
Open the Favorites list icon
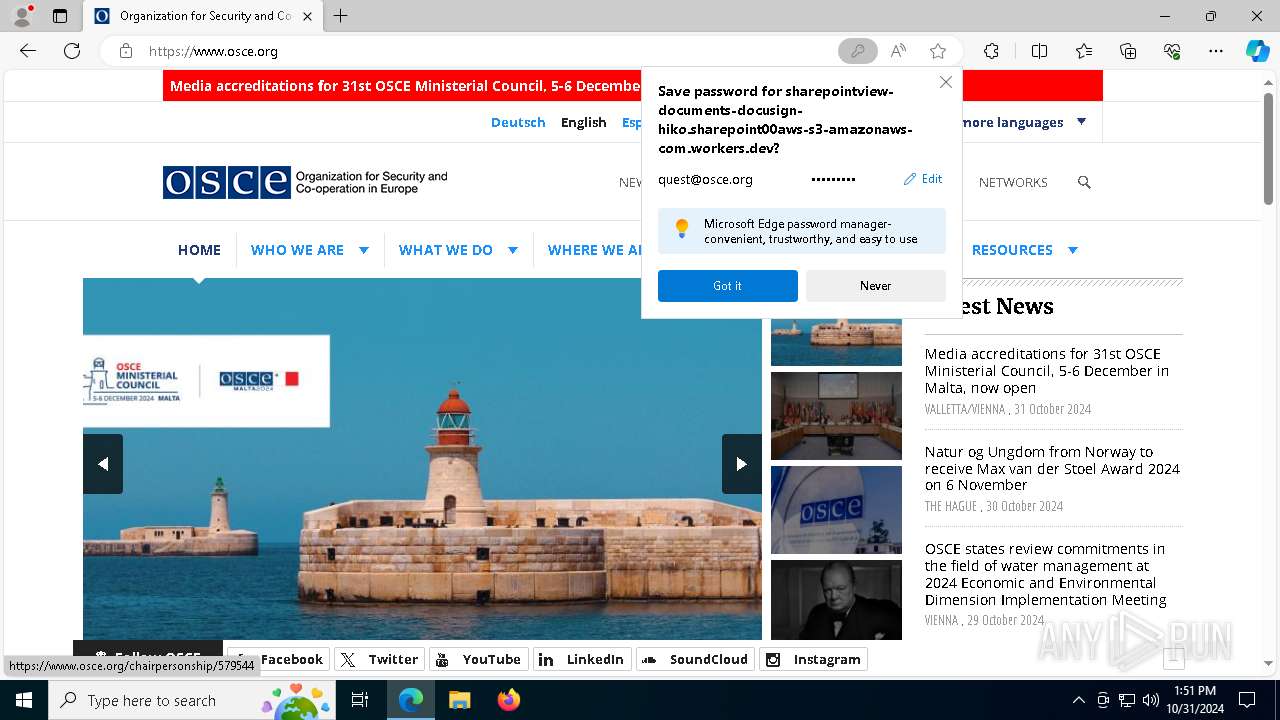(x=1084, y=51)
